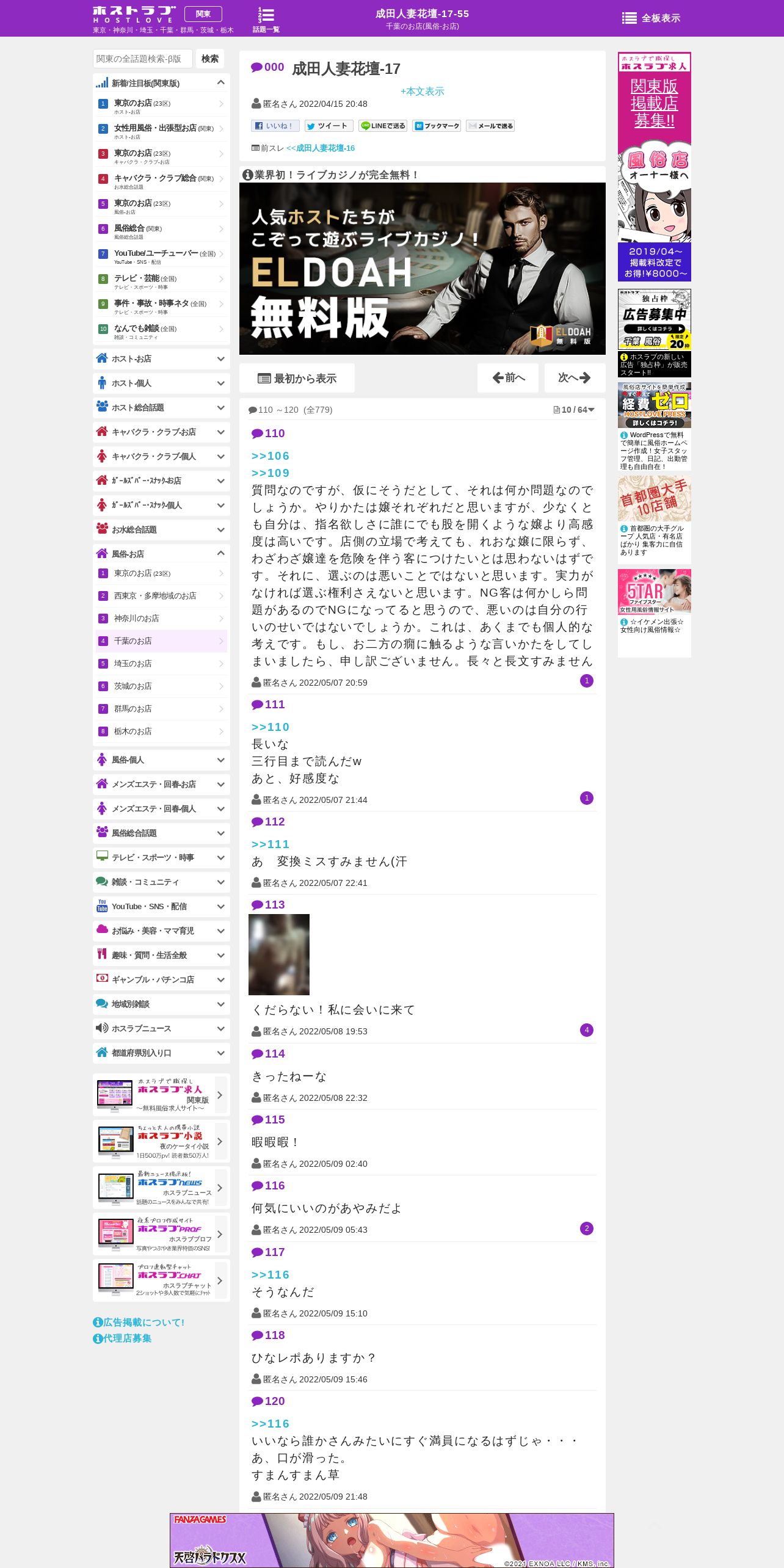Open ranked item テレビ・芸能

tap(161, 281)
